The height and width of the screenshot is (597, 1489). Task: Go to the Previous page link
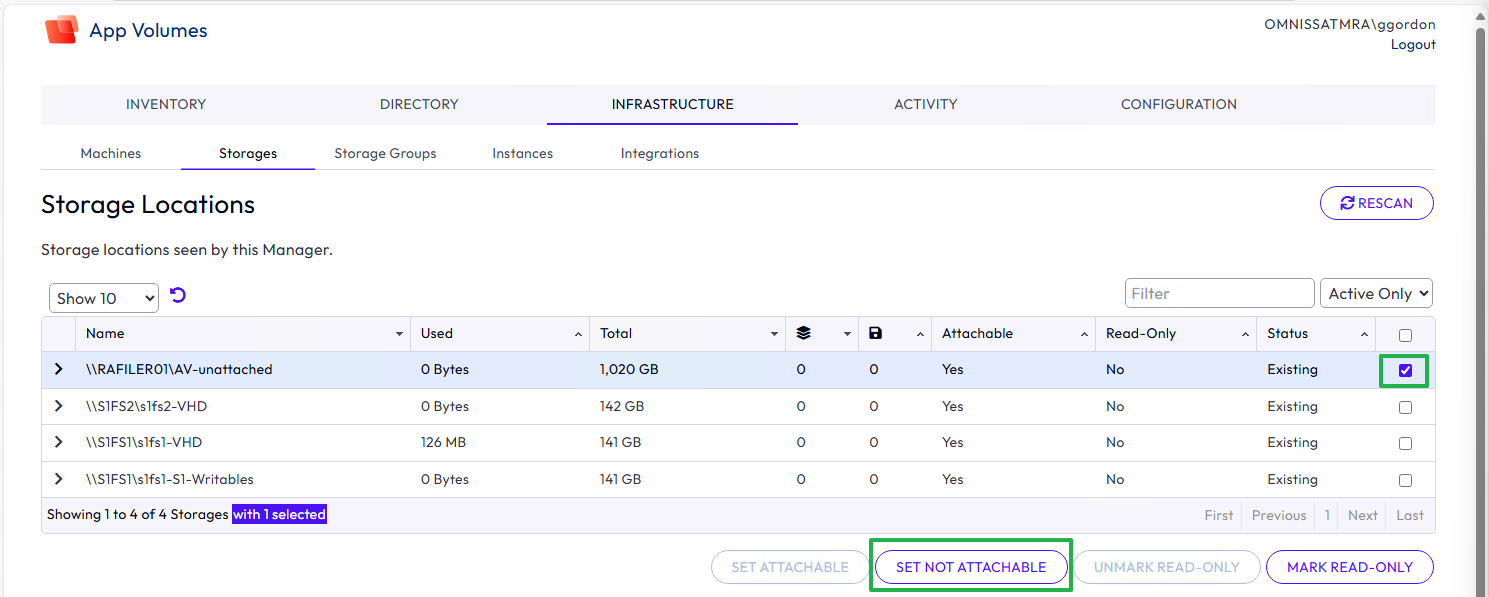pyautogui.click(x=1279, y=515)
